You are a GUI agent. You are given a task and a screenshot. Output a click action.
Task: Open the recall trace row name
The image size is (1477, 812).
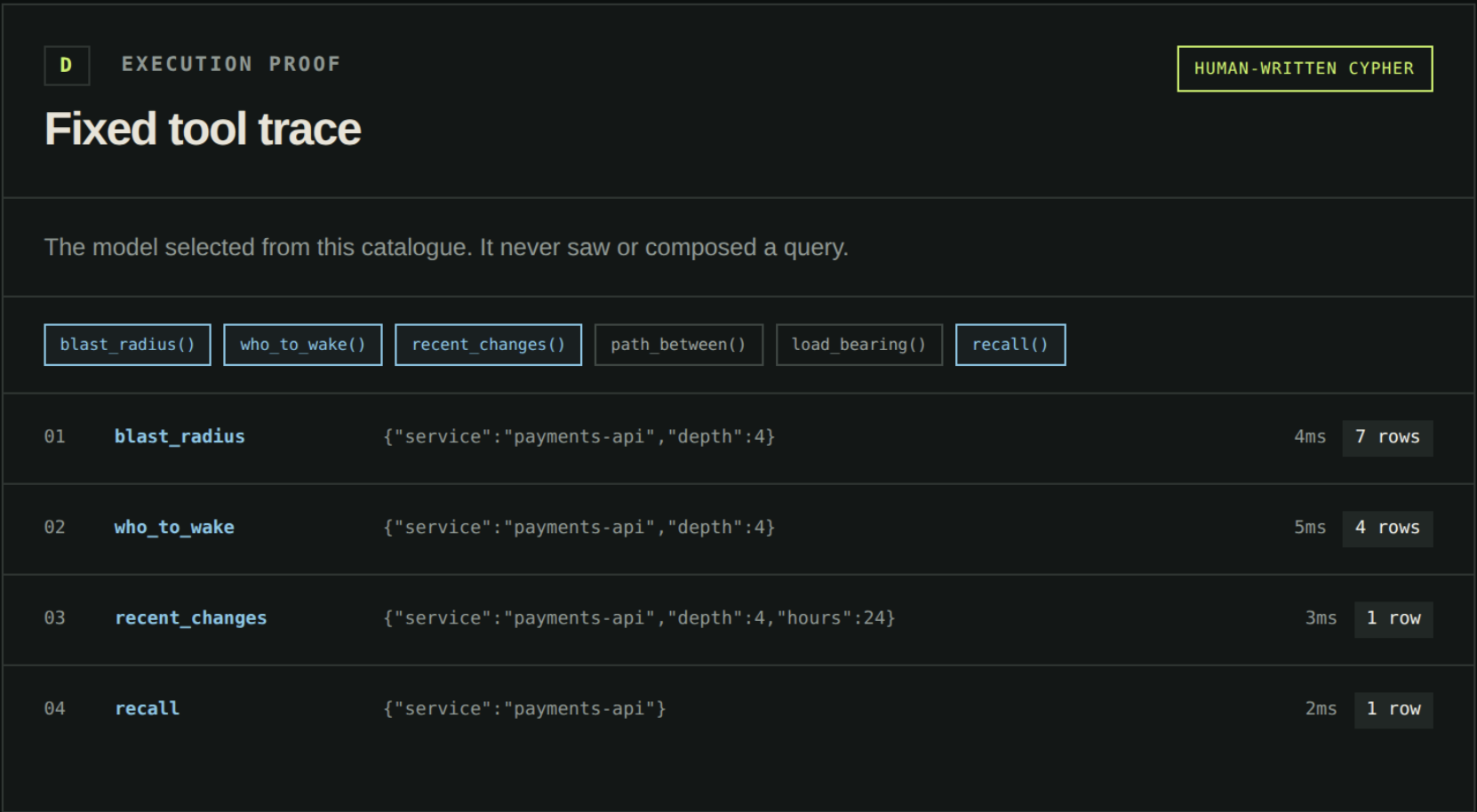coord(148,708)
